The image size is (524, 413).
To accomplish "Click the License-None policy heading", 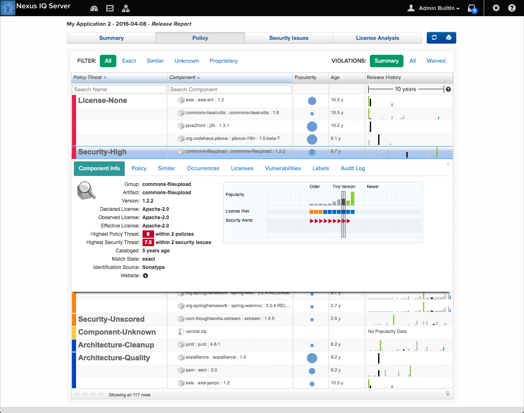I will 103,101.
